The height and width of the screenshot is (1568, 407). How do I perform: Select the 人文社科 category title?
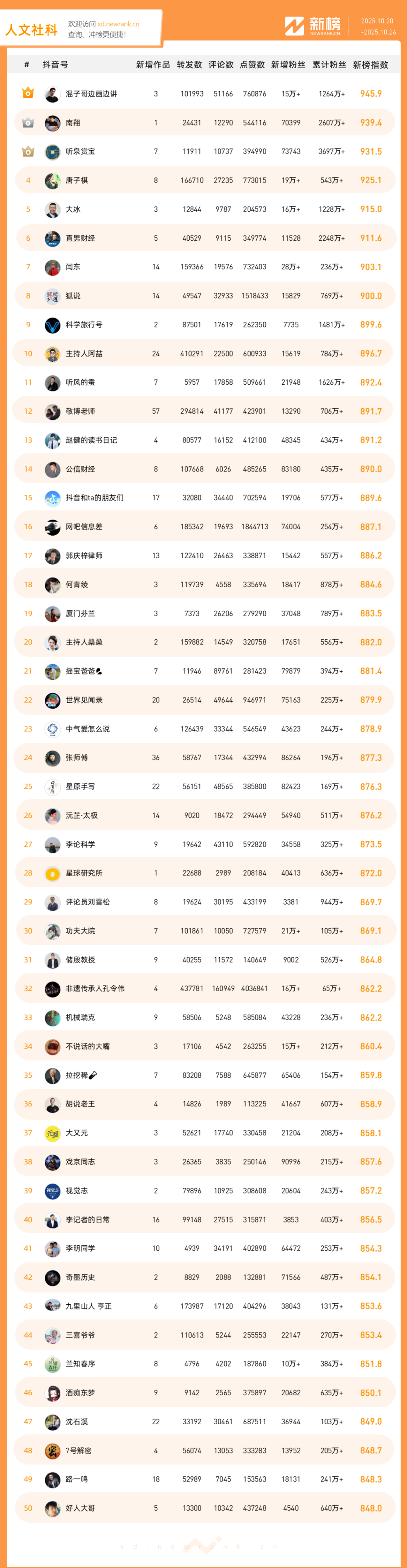[x=32, y=30]
